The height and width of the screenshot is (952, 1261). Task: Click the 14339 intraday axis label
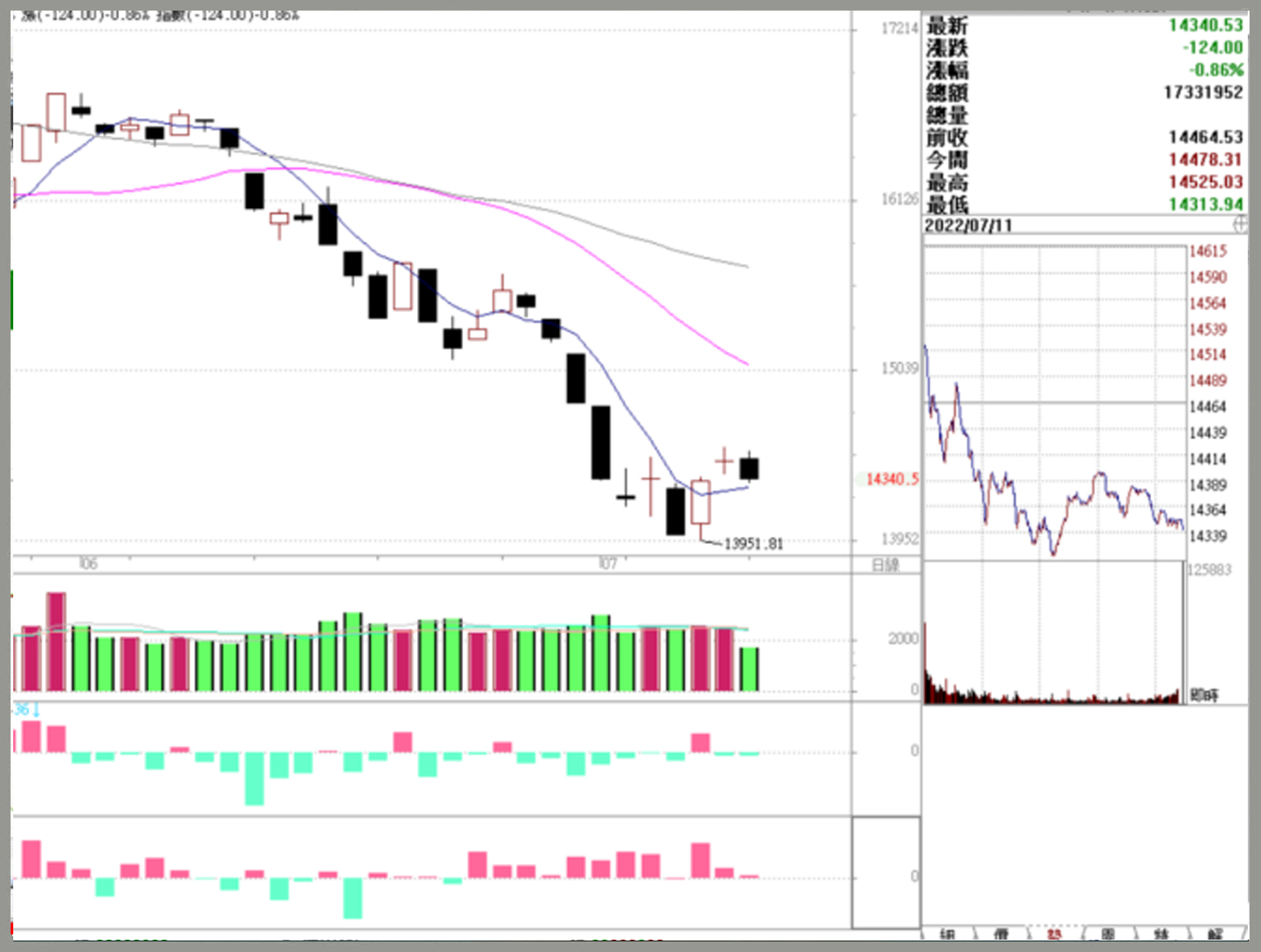[x=1208, y=536]
